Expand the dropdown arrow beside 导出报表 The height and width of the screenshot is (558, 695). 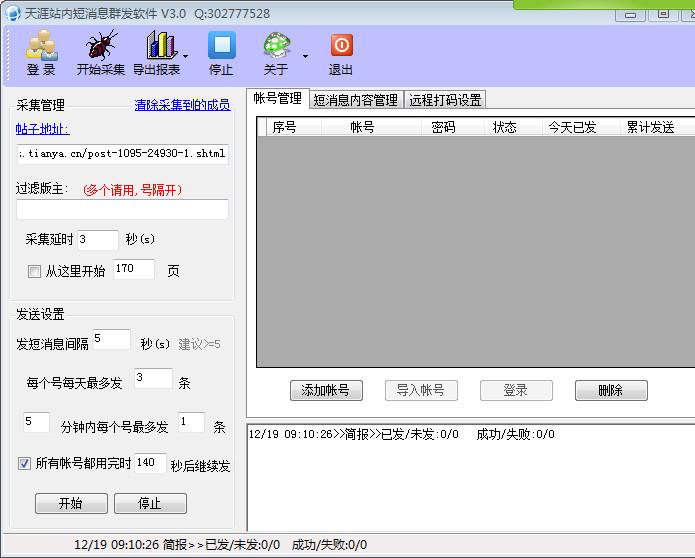[x=187, y=56]
